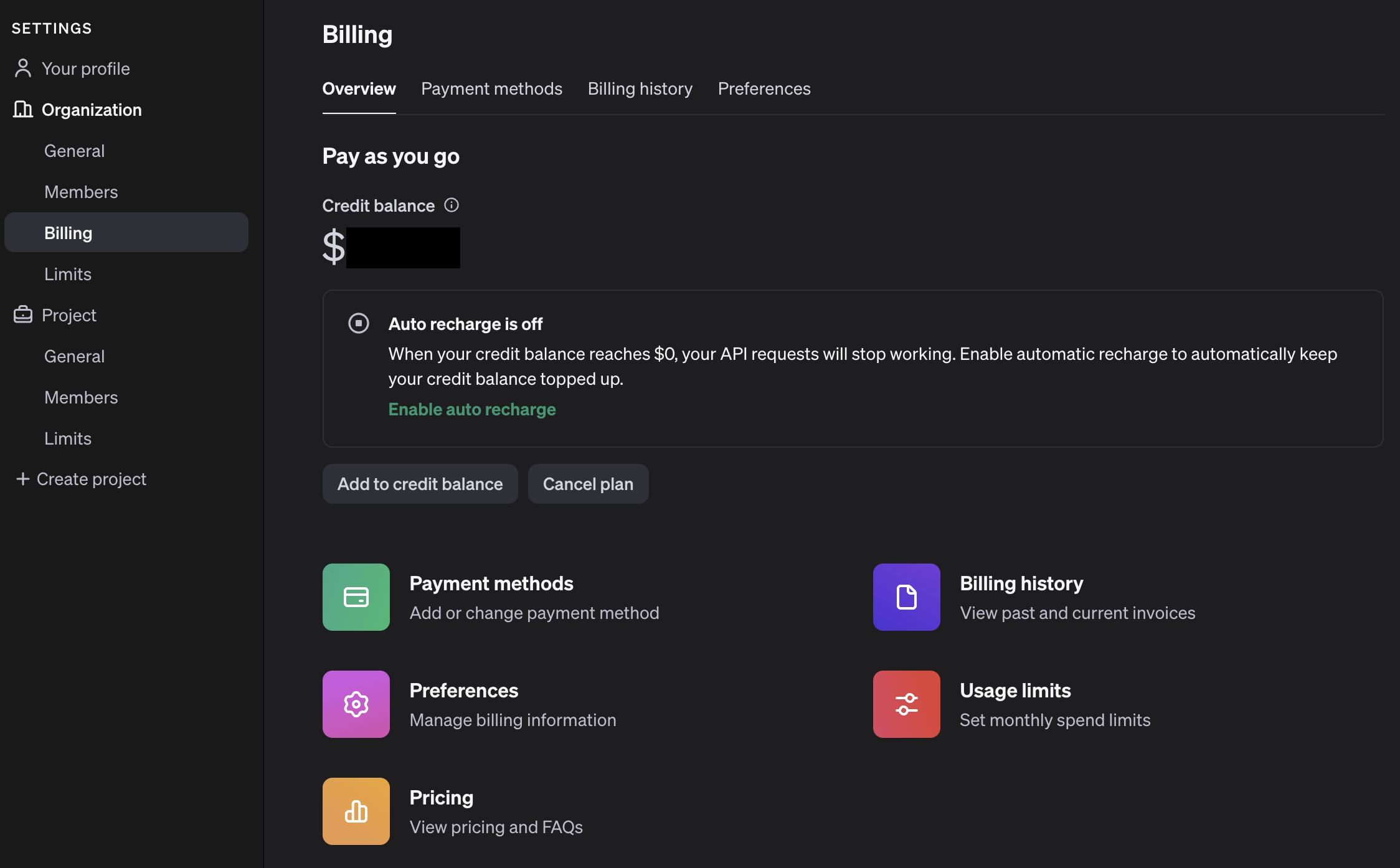
Task: Open the Billing history tab
Action: click(x=640, y=89)
